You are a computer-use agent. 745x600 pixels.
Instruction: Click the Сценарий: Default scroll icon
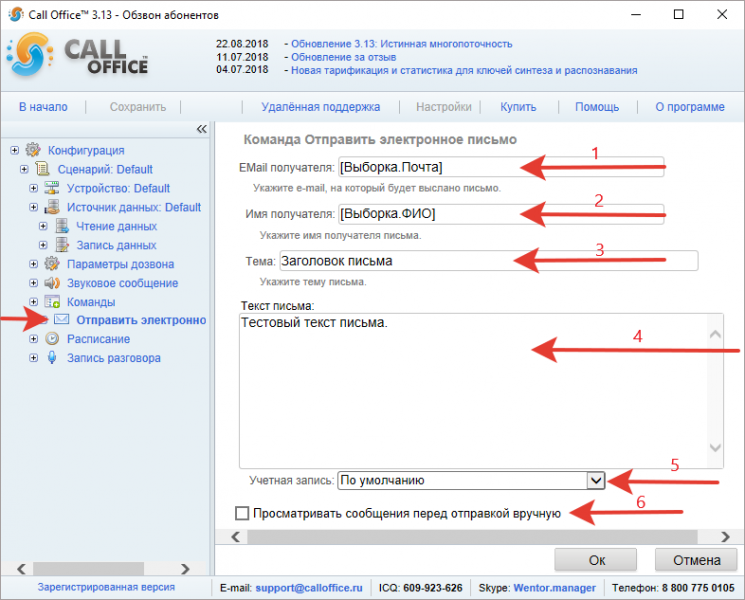pyautogui.click(x=43, y=169)
